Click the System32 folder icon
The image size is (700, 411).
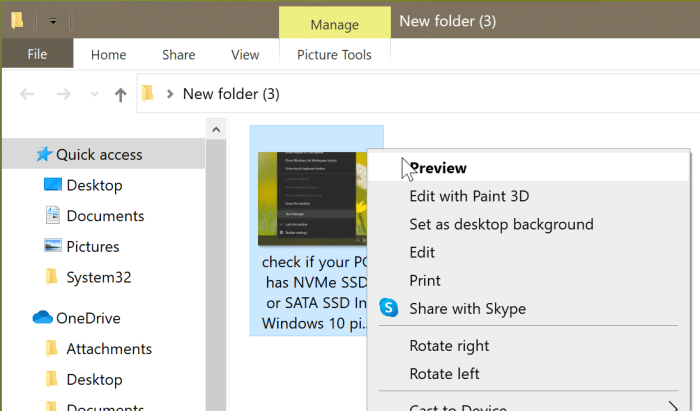52,276
